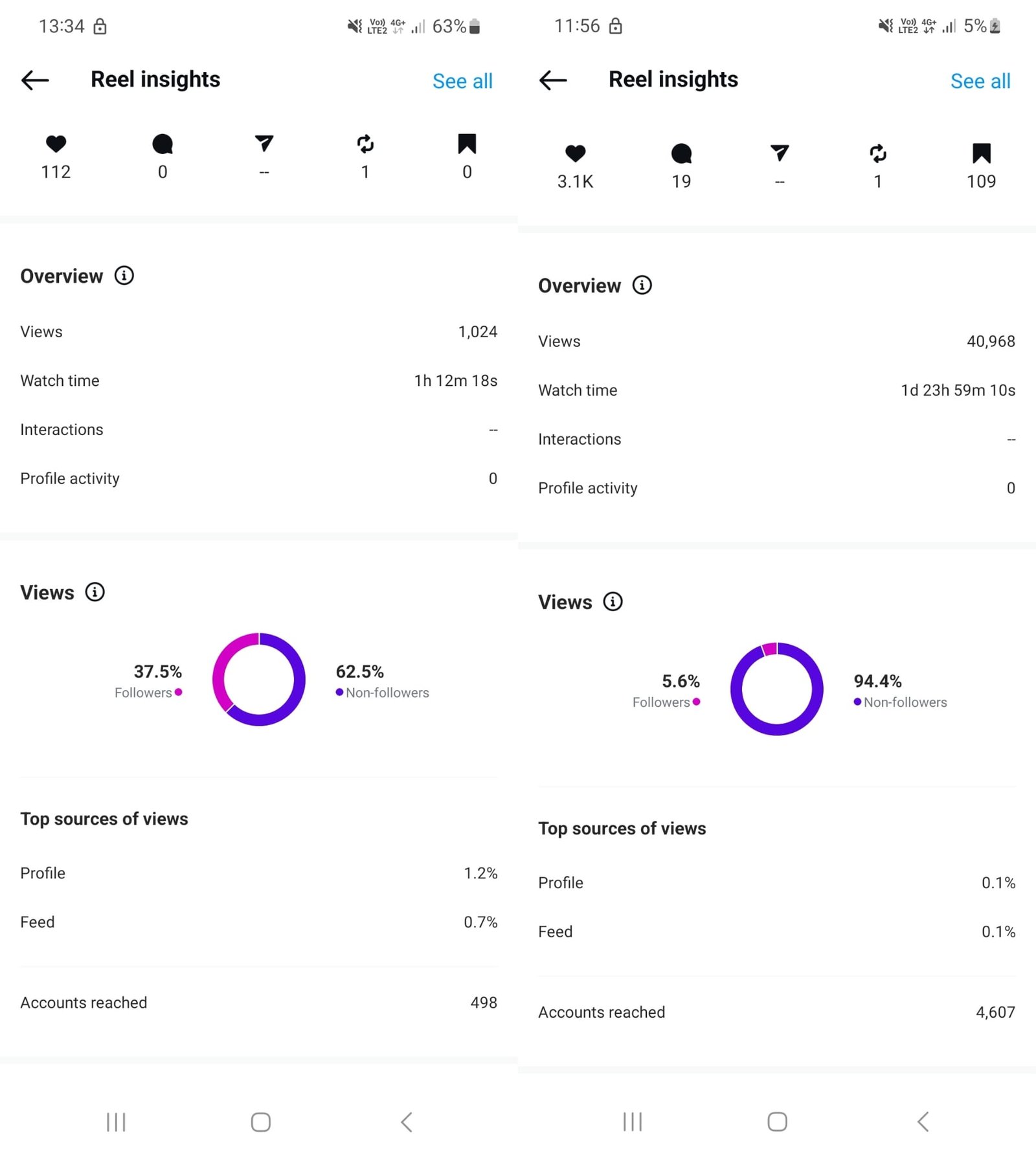Tap the share paper-plane icon on the left screen
The width and height of the screenshot is (1036, 1151).
click(264, 143)
